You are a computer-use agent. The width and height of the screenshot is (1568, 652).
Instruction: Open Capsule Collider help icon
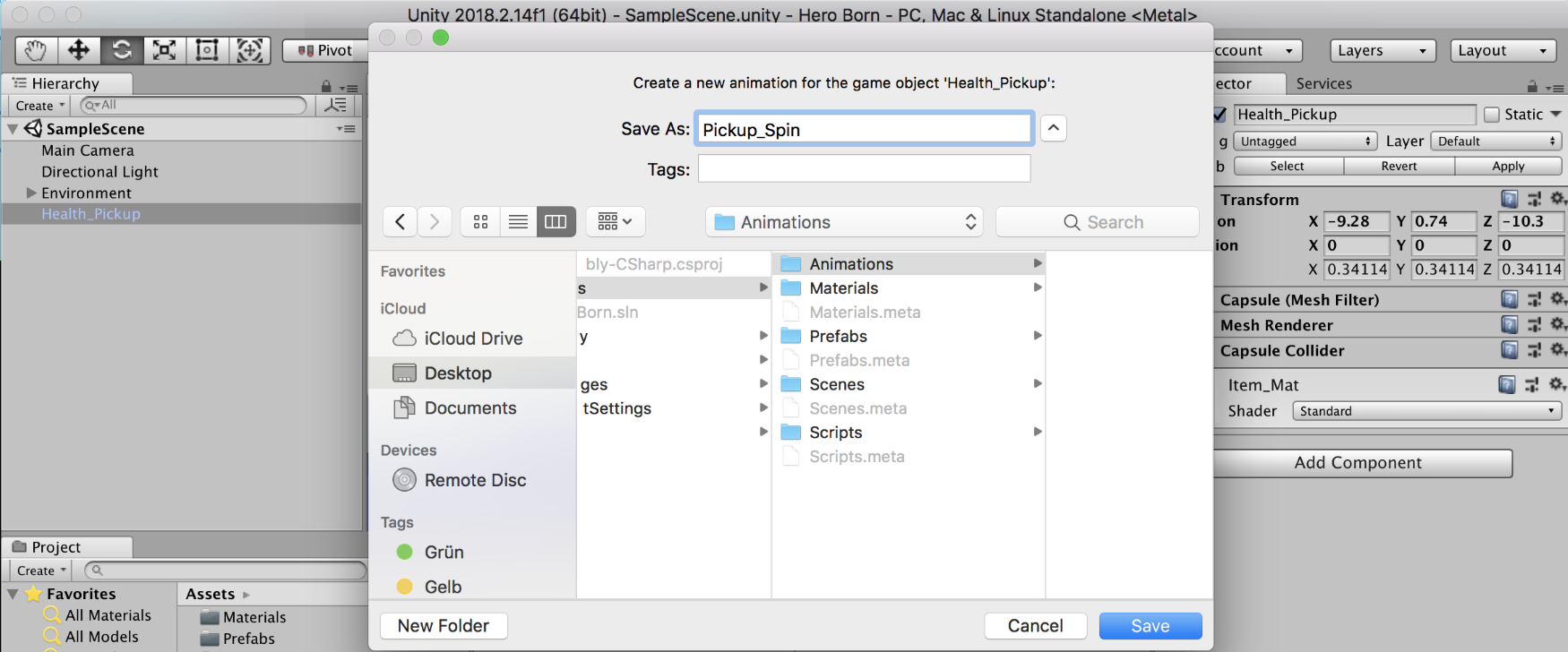[x=1510, y=350]
